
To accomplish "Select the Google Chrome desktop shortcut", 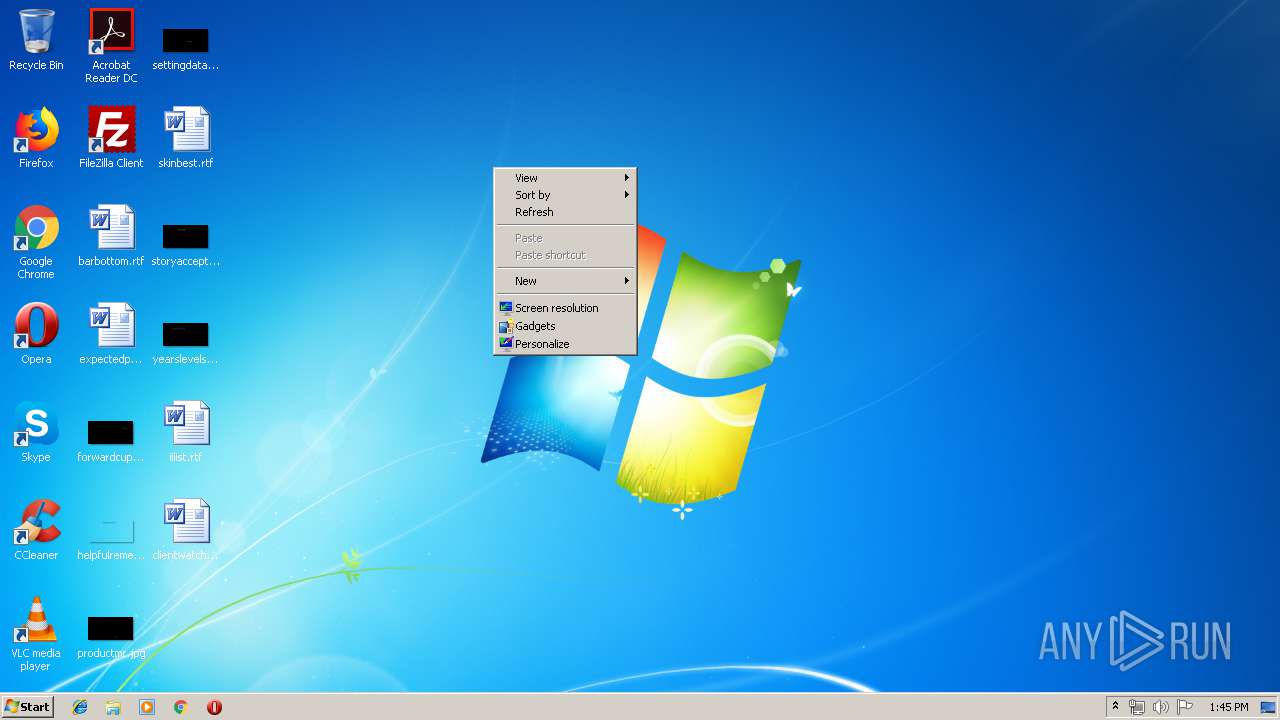I will (36, 242).
